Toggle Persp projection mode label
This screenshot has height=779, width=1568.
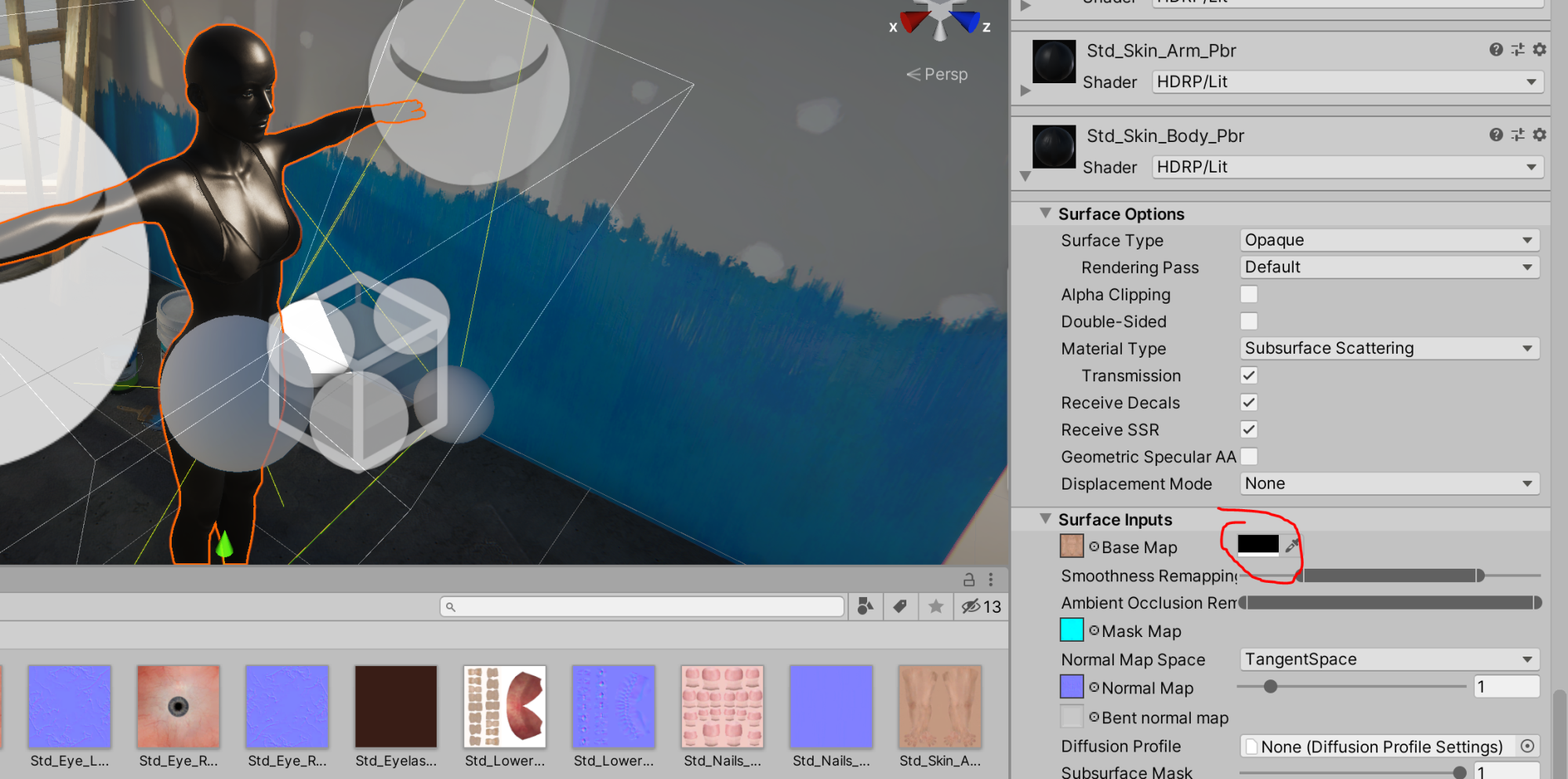937,74
